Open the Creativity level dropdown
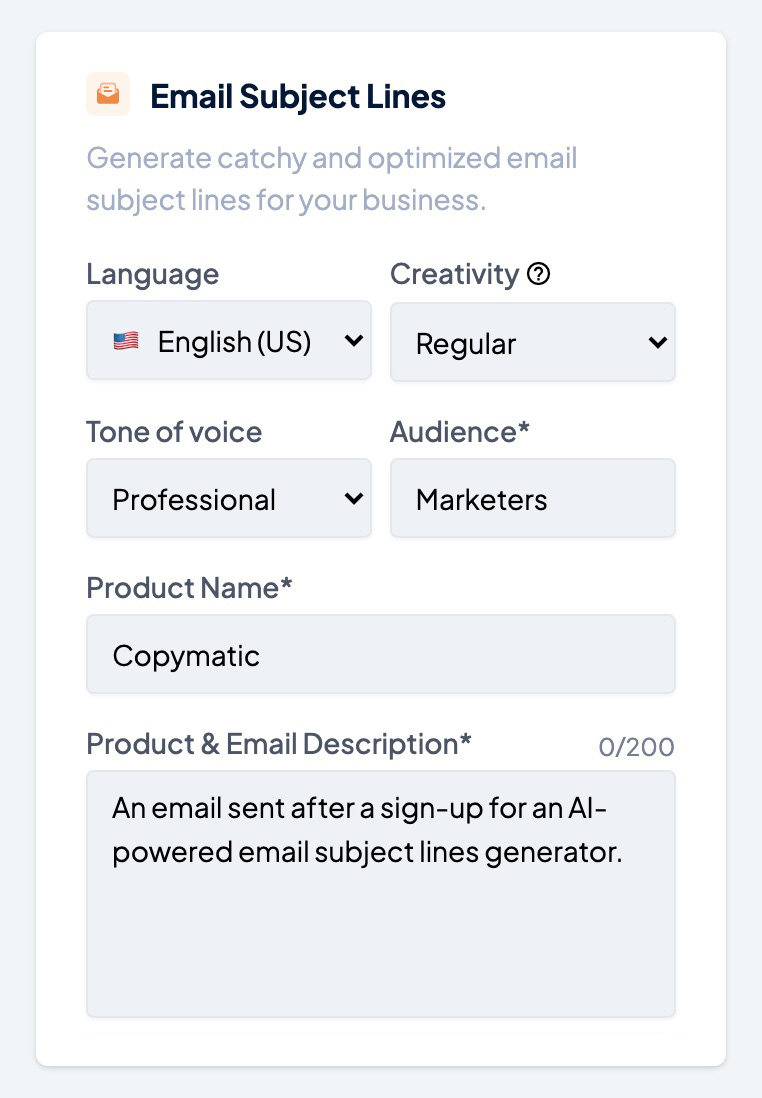 [x=532, y=341]
